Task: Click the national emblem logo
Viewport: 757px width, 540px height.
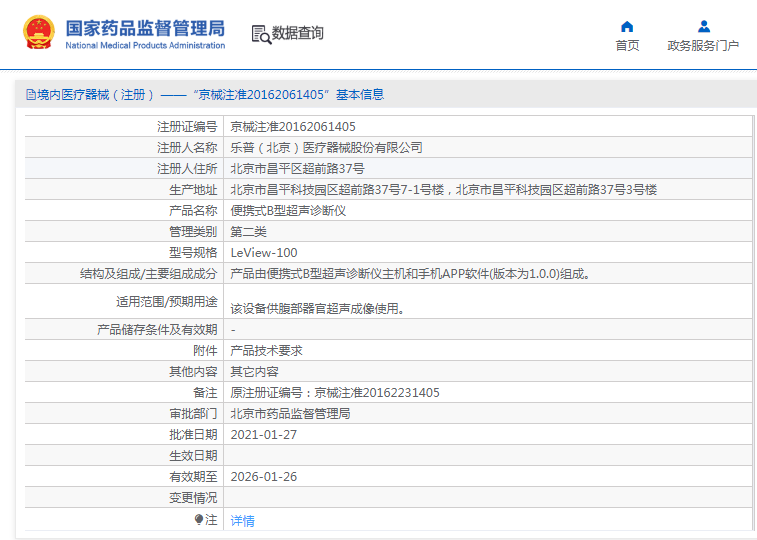Action: pyautogui.click(x=39, y=32)
